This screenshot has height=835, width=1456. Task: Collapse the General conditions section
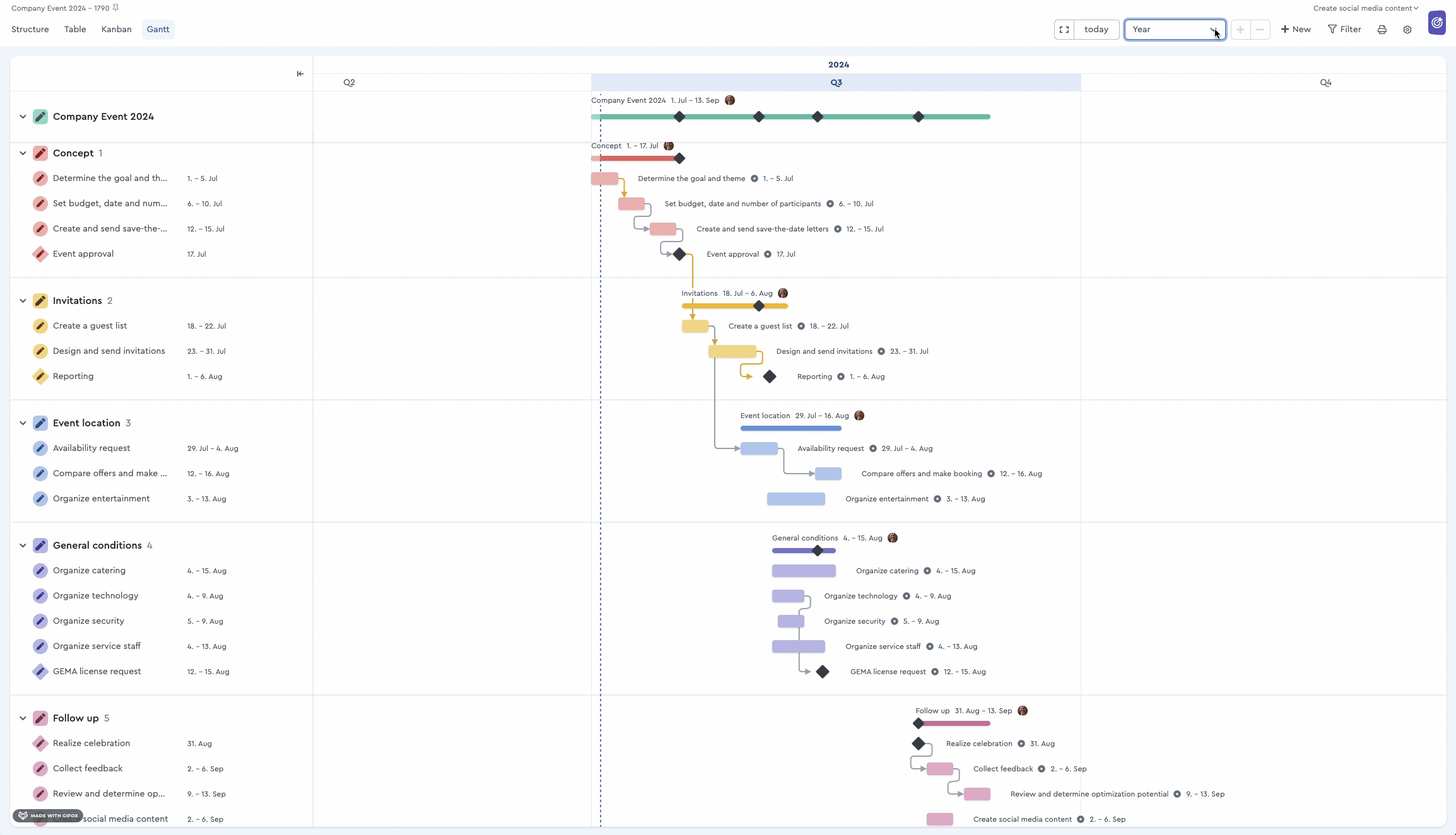point(23,546)
